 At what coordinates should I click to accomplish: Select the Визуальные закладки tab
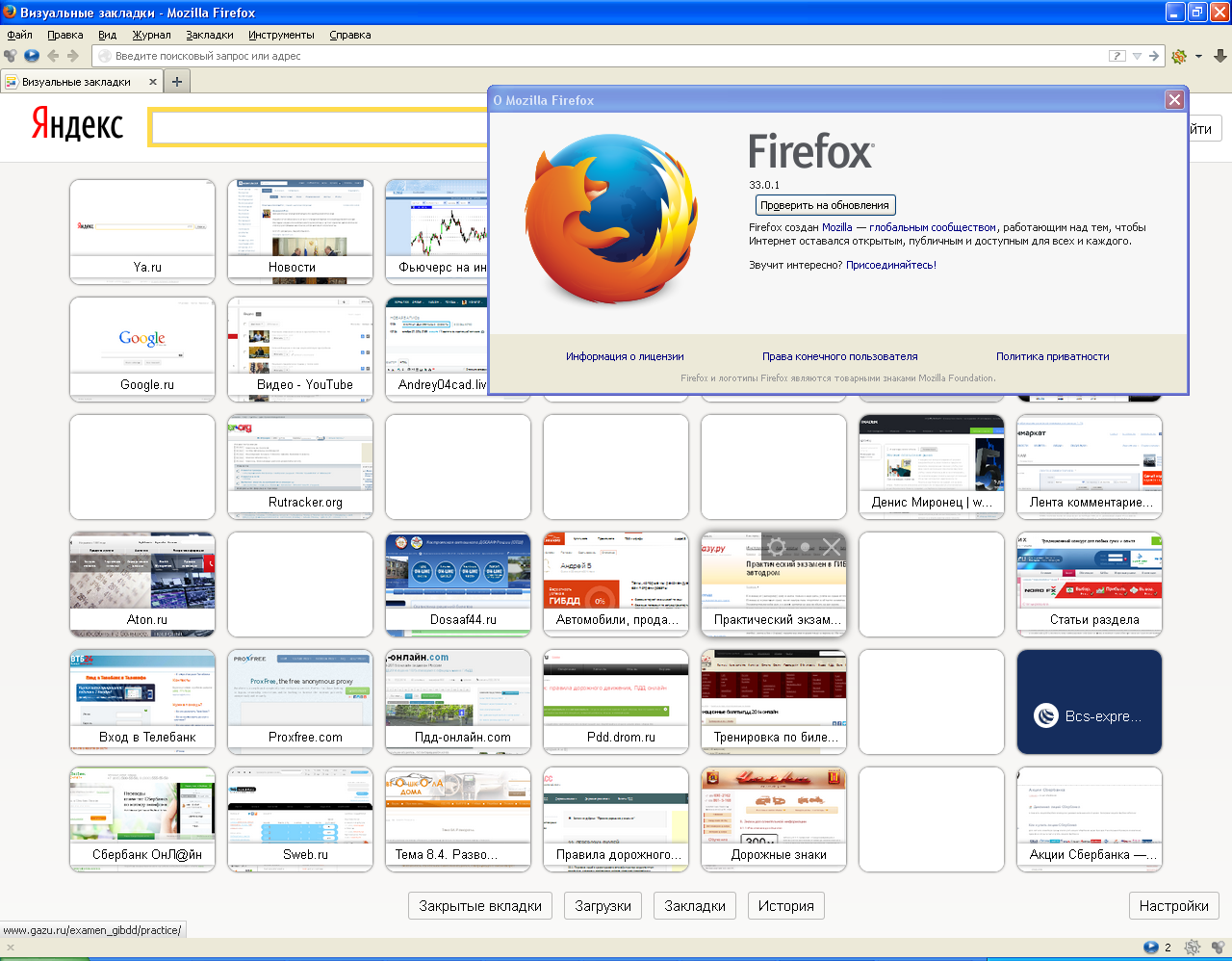81,82
